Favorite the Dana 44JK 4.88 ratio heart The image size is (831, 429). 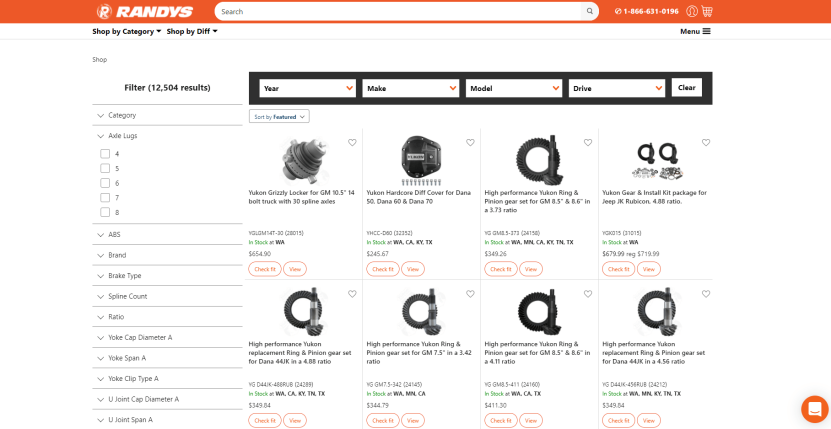pyautogui.click(x=352, y=294)
